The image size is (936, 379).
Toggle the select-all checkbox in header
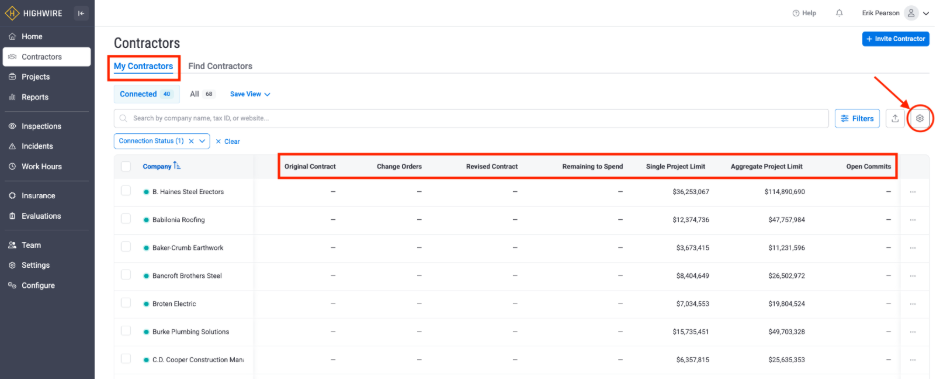click(126, 167)
